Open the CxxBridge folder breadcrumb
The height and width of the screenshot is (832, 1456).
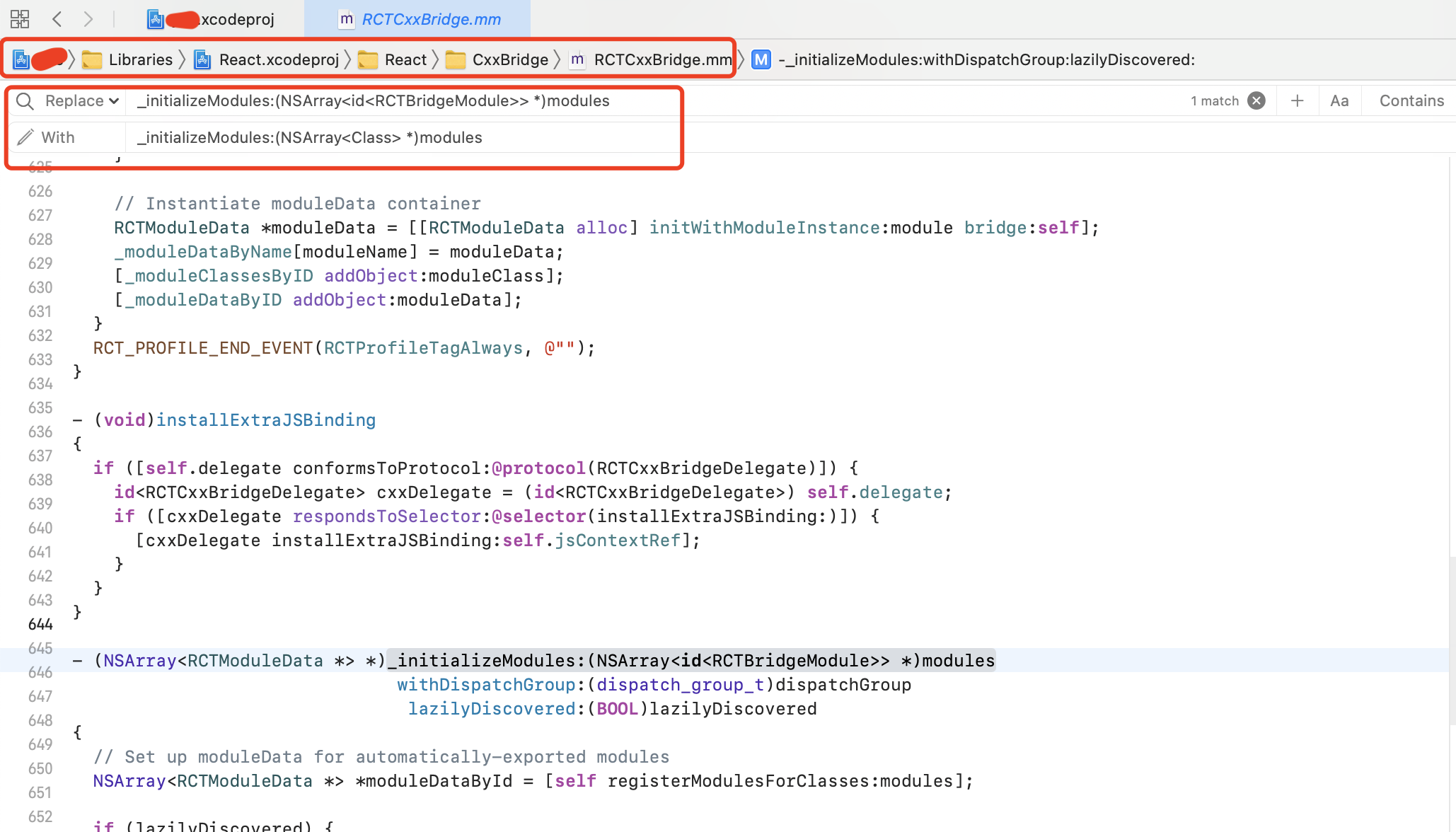(x=509, y=60)
